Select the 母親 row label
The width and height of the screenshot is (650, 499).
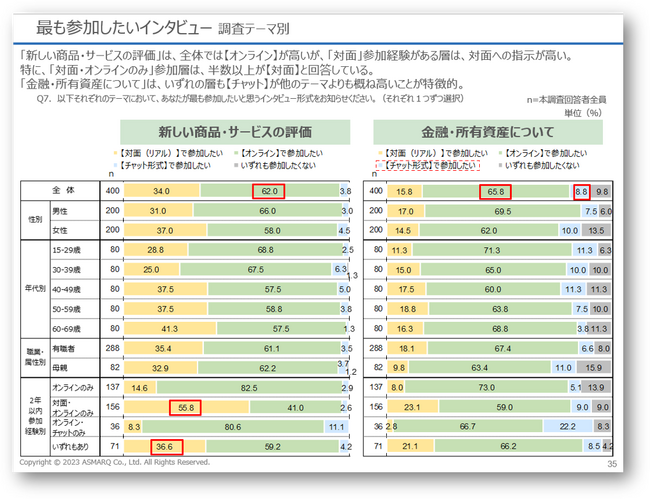pos(60,368)
